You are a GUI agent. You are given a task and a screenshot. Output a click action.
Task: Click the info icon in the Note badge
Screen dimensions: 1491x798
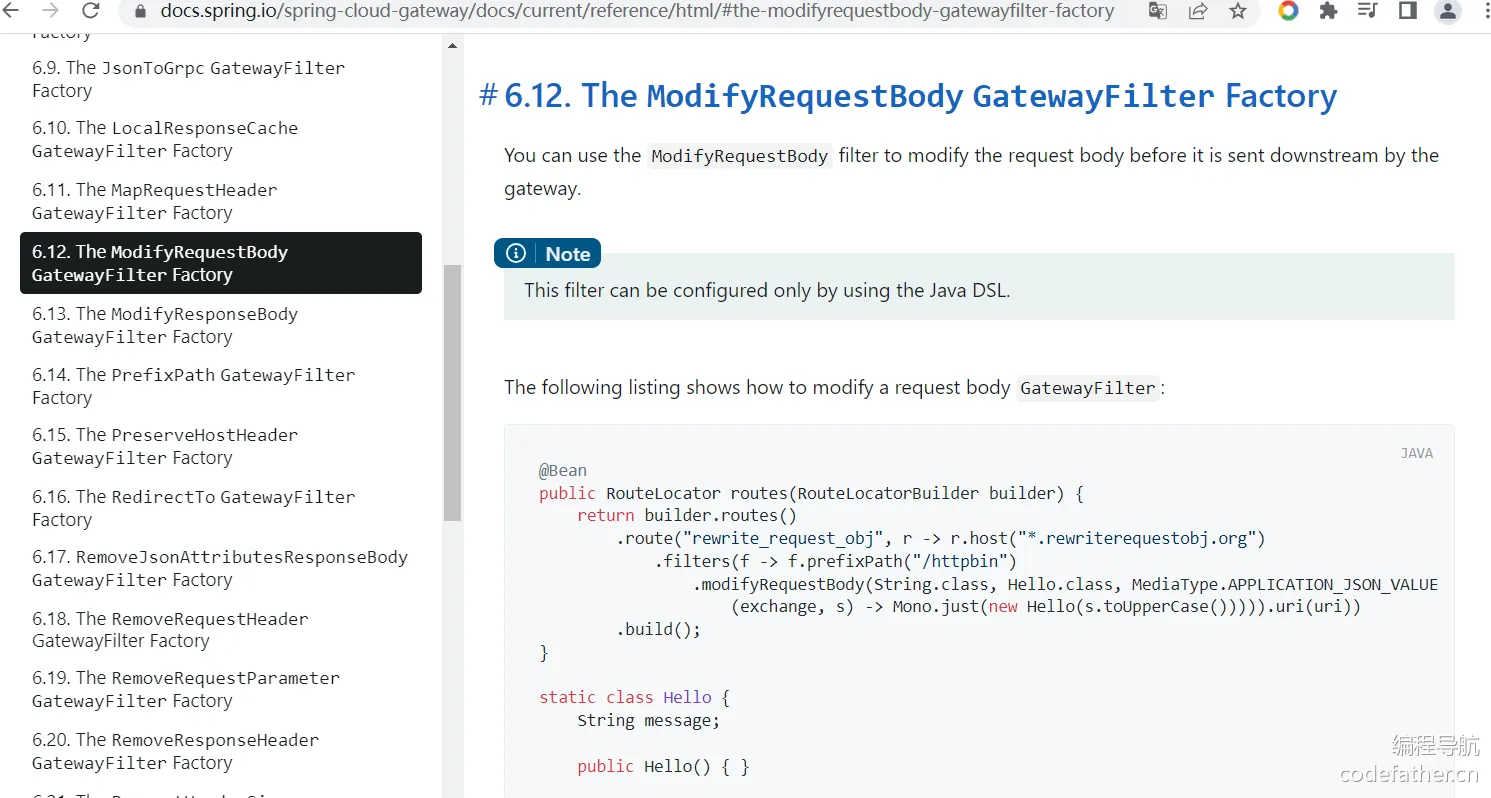(516, 254)
